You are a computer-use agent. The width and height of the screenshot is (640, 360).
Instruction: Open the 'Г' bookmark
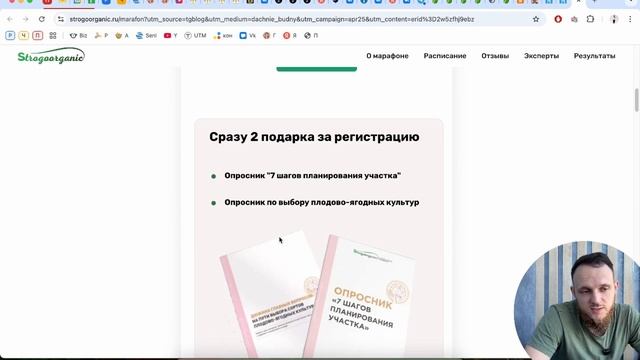pos(269,36)
